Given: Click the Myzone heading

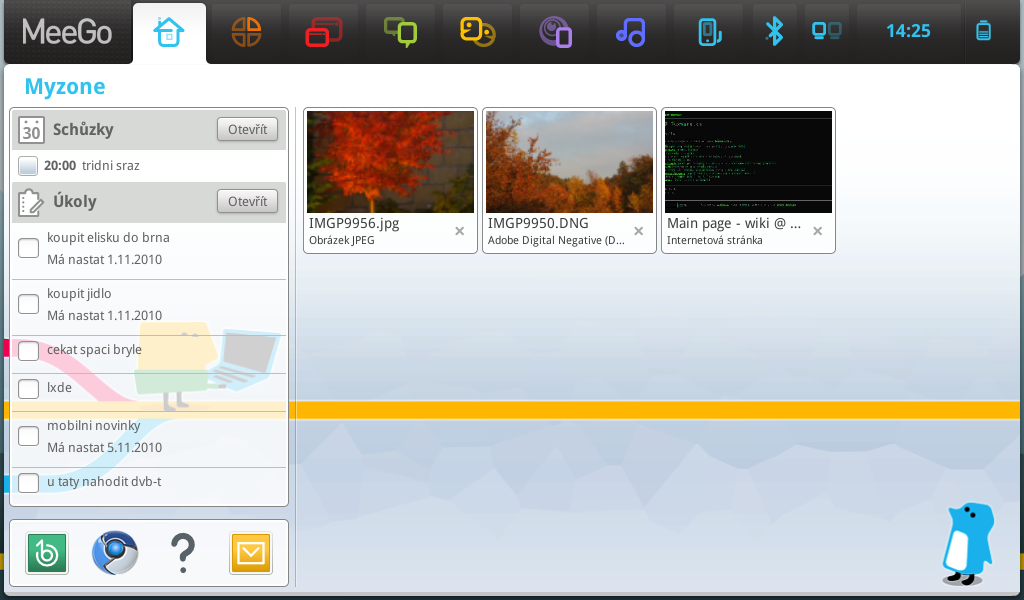Looking at the screenshot, I should [65, 86].
